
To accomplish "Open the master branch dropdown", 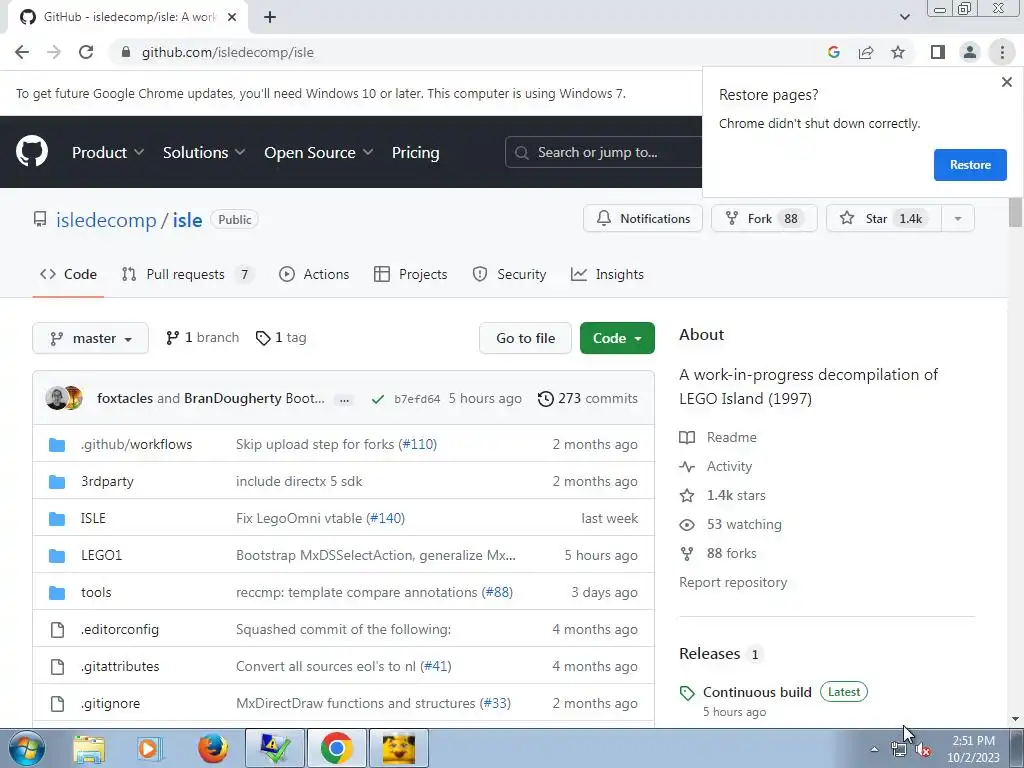I will pyautogui.click(x=90, y=338).
